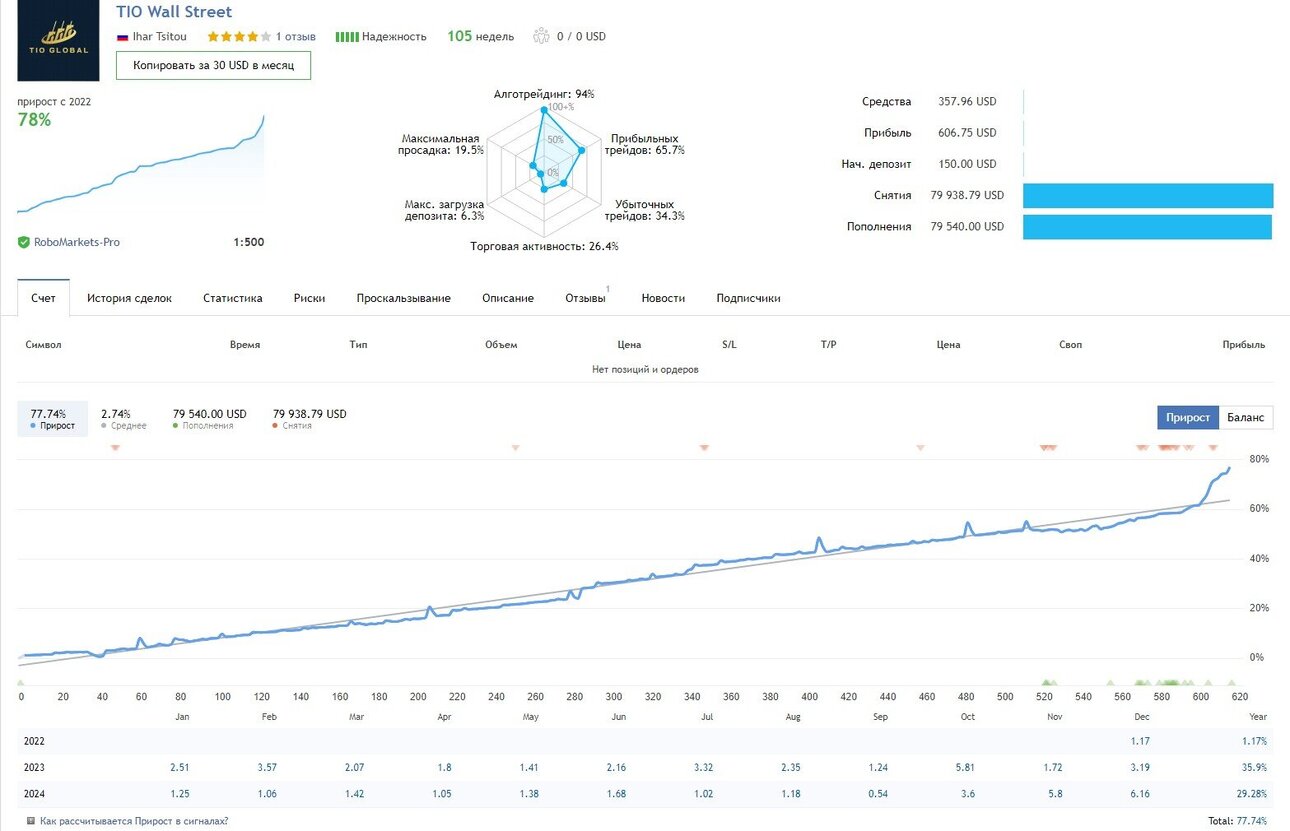Switch to the Статистика tab
Screen dimensions: 1290x831
tap(233, 298)
